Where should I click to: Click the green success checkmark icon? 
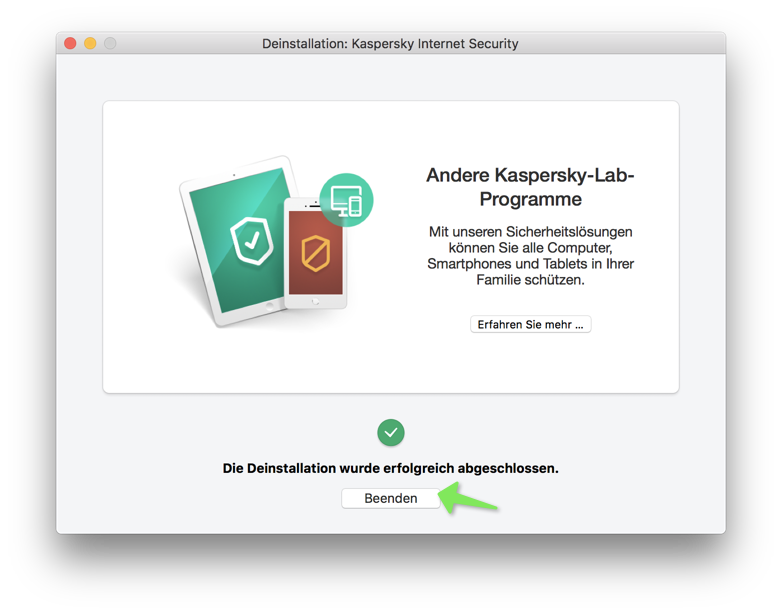coord(391,432)
